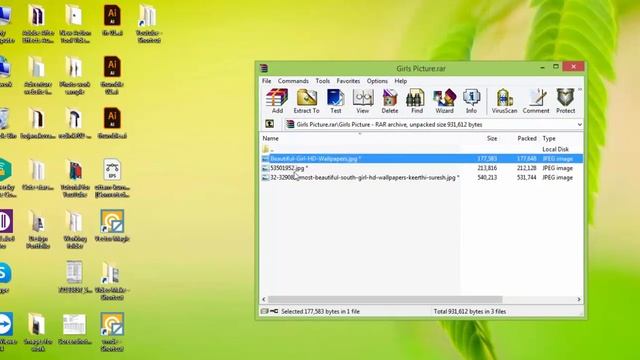The image size is (640, 360).
Task: Click 'Local Disk' type cell
Action: tap(556, 149)
